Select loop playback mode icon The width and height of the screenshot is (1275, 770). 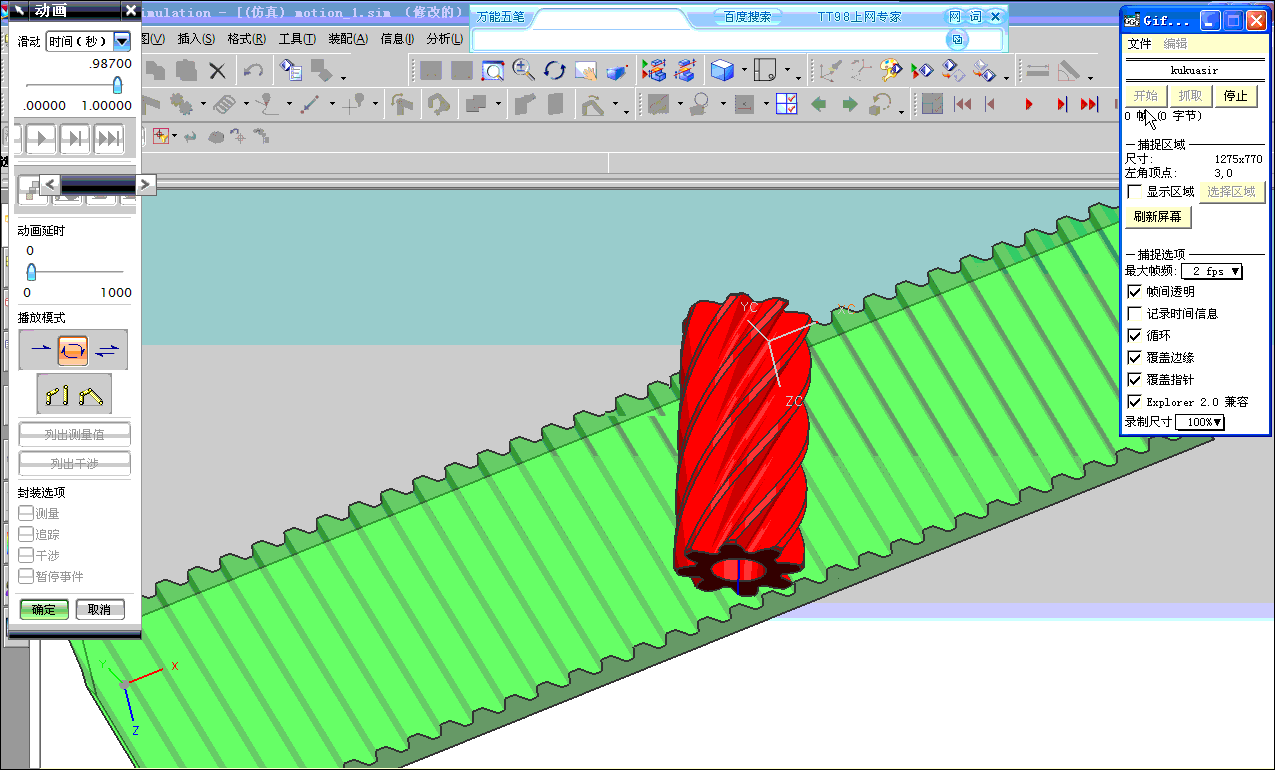(x=73, y=349)
